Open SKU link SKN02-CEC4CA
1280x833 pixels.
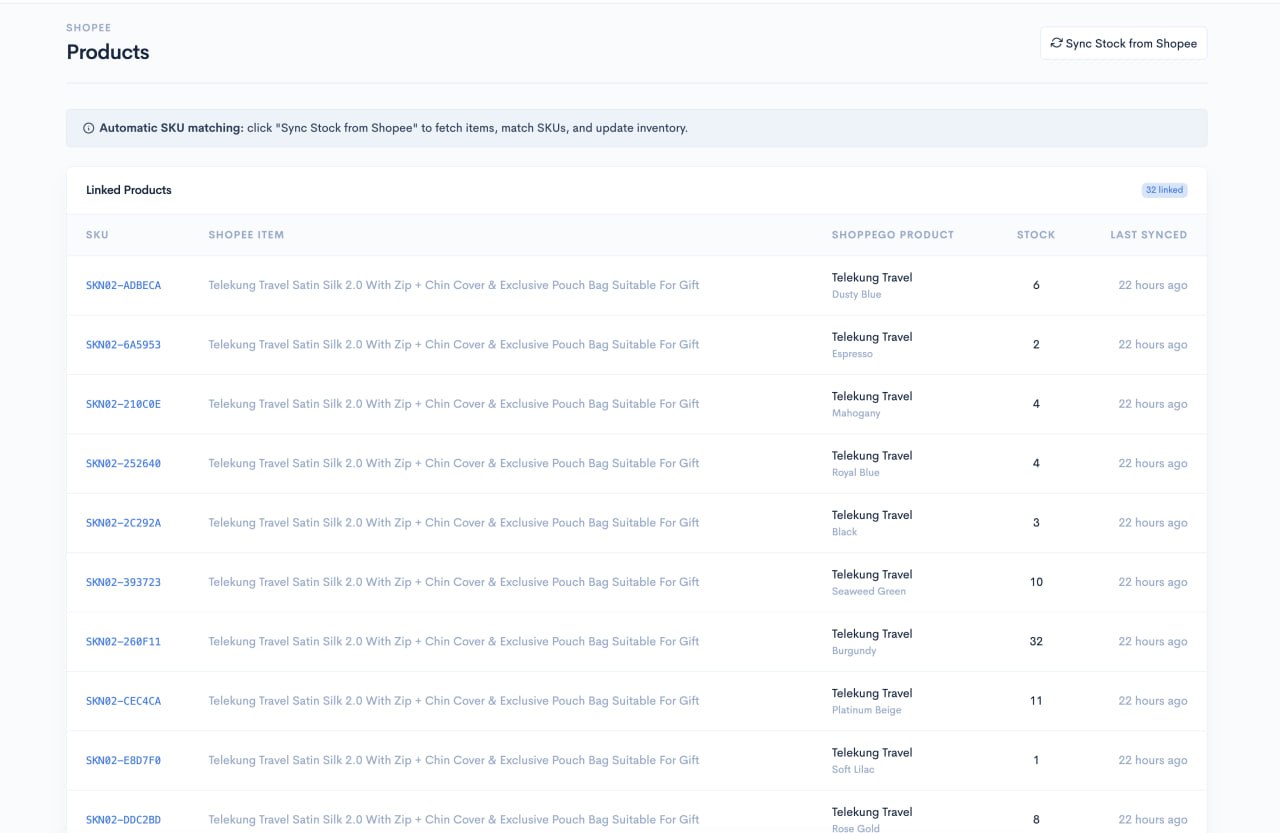pos(123,701)
